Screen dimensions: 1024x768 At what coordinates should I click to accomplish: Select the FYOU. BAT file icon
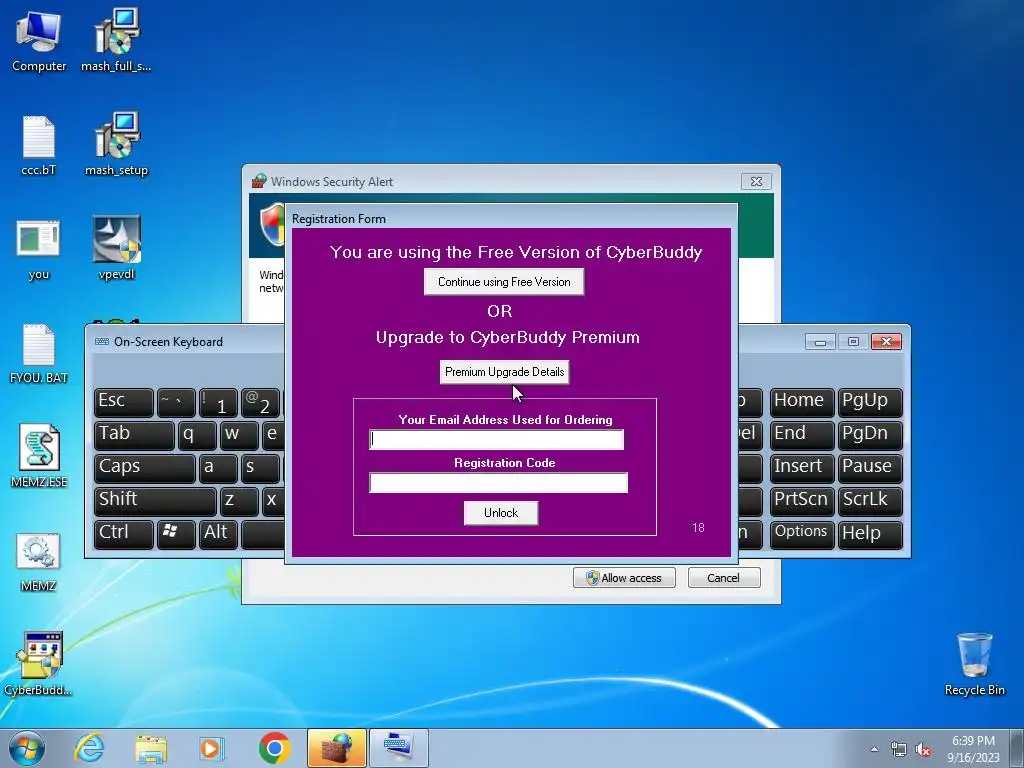click(x=39, y=353)
